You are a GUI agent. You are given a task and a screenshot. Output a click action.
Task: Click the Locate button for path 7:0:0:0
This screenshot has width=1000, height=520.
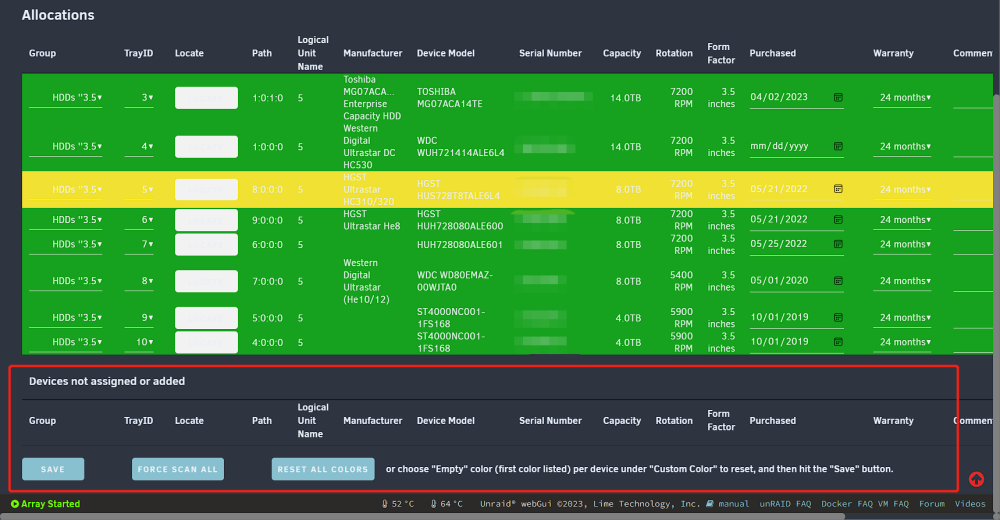point(206,281)
